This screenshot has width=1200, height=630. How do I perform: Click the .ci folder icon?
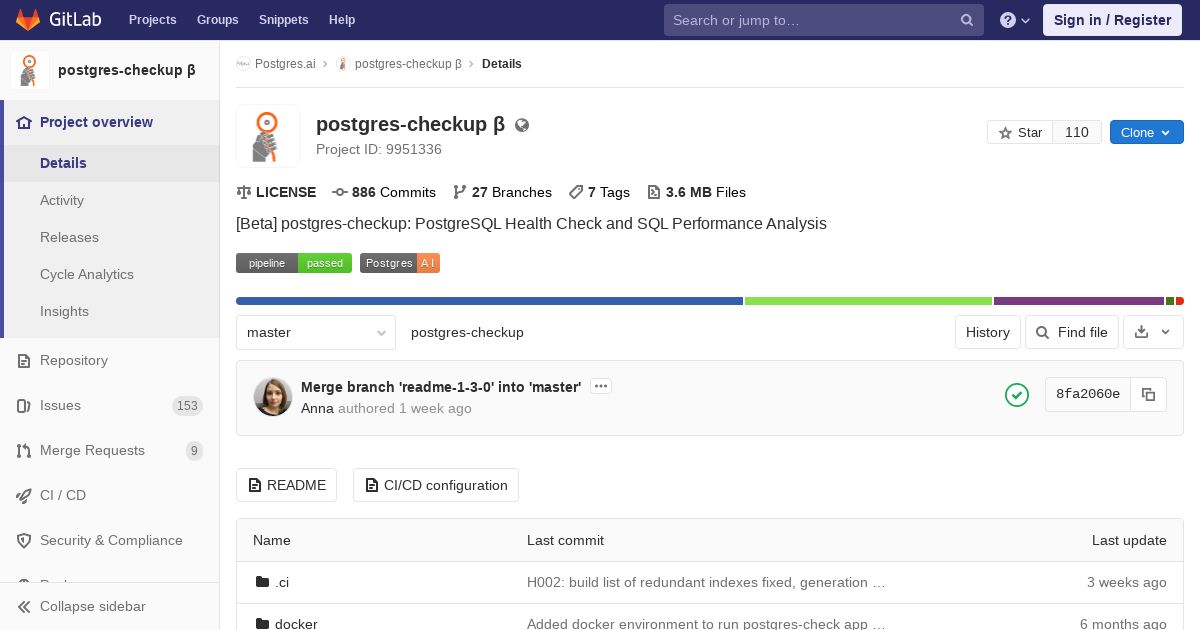[x=263, y=582]
